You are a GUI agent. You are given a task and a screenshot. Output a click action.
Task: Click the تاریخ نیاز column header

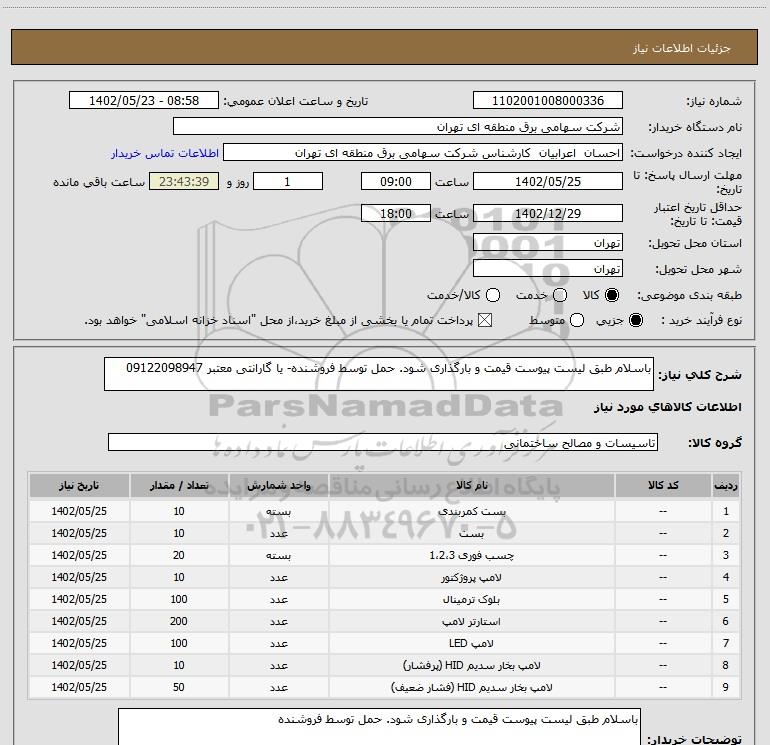tap(79, 485)
